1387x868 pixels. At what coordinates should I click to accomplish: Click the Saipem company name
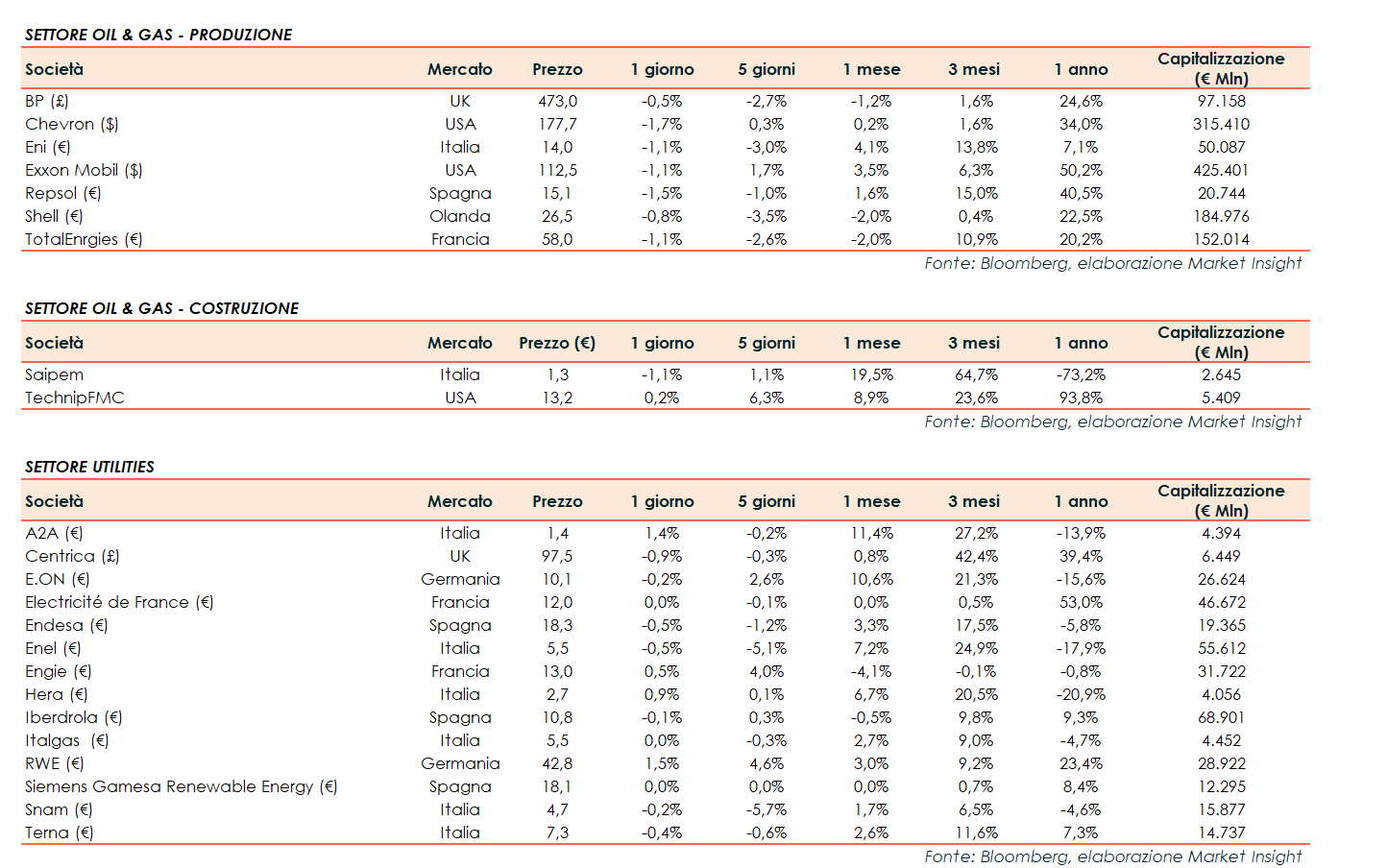tap(54, 374)
